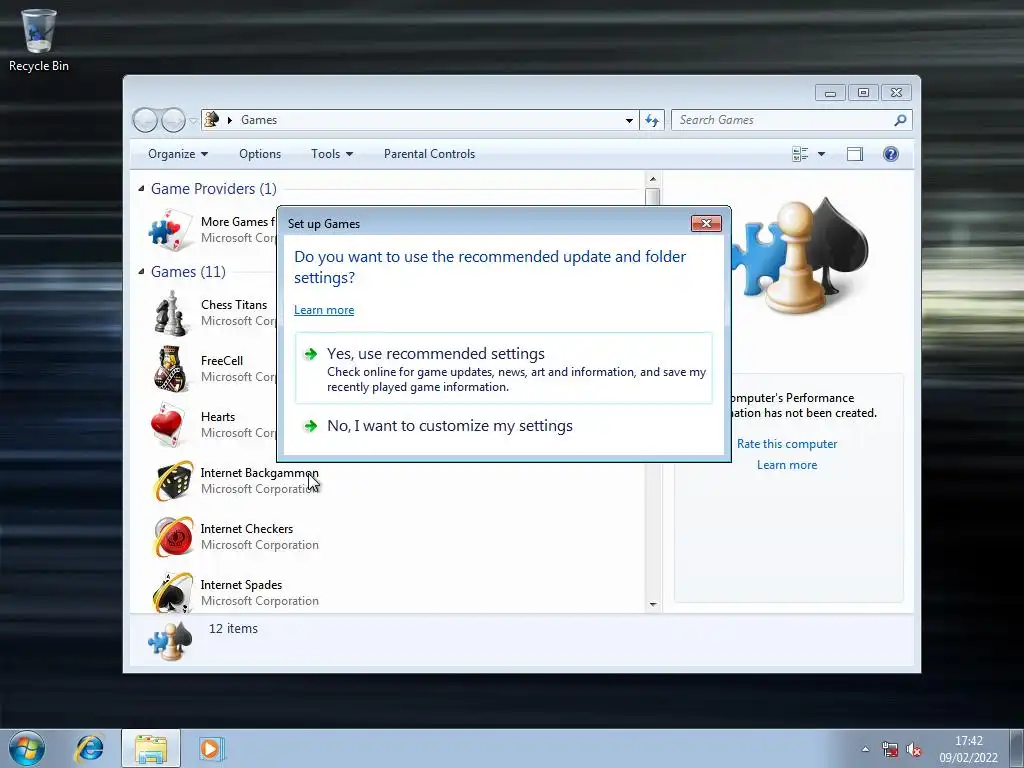The image size is (1024, 768).
Task: Open the address bar history dropdown
Action: [629, 120]
